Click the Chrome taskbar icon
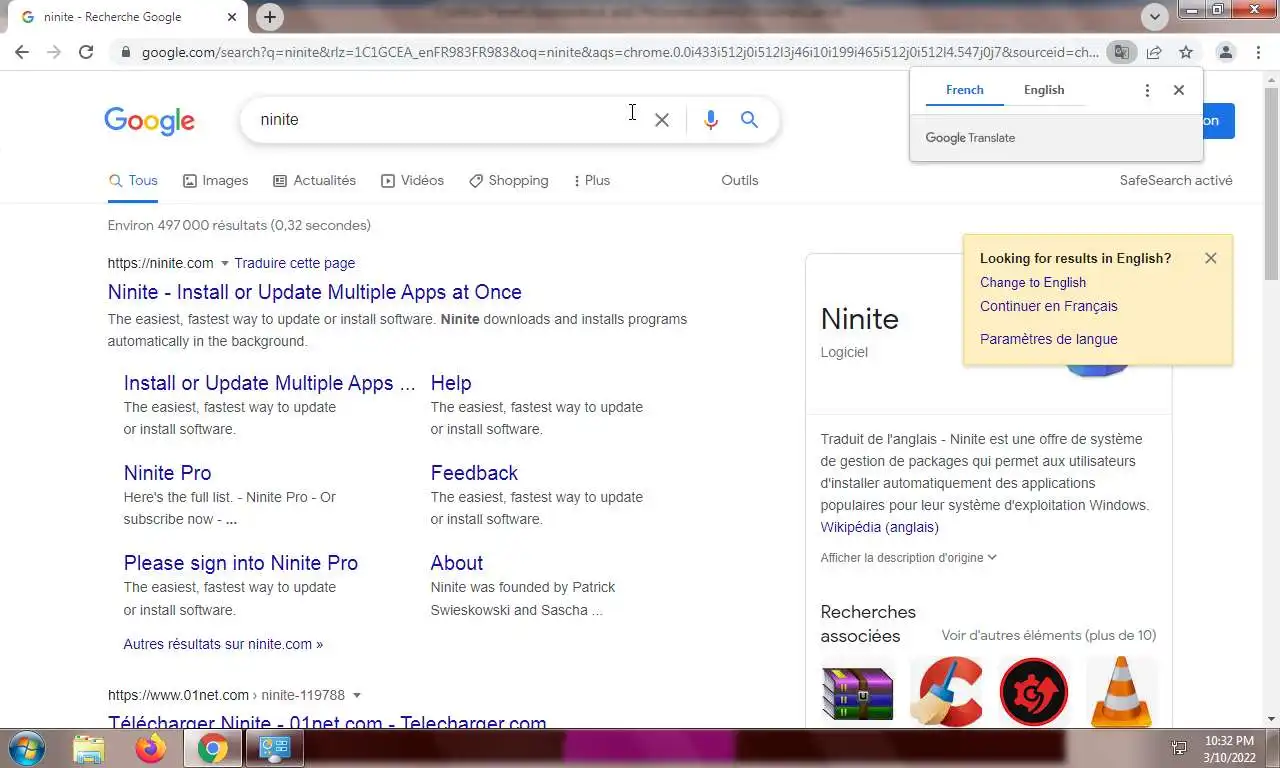The height and width of the screenshot is (768, 1280). 212,748
